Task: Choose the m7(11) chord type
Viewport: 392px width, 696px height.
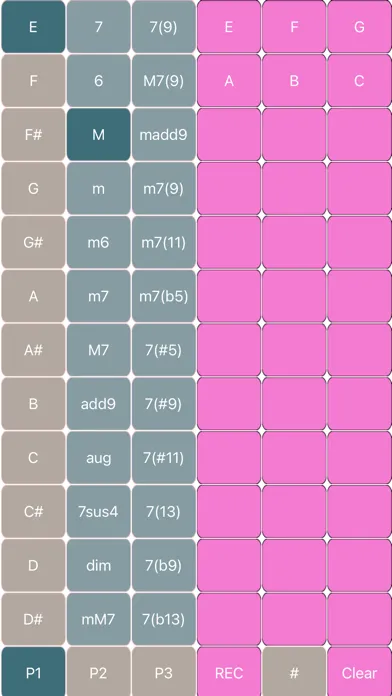Action: pyautogui.click(x=164, y=242)
